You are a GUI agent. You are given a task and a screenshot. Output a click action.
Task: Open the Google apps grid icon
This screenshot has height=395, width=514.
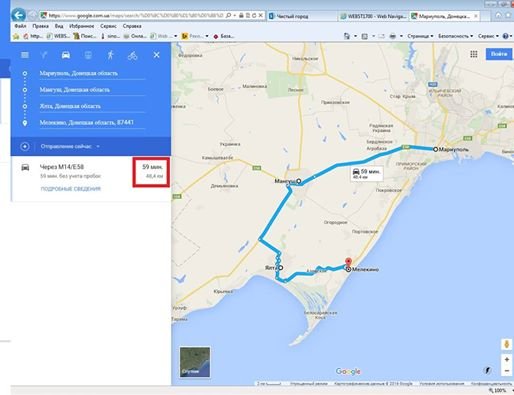pyautogui.click(x=474, y=54)
